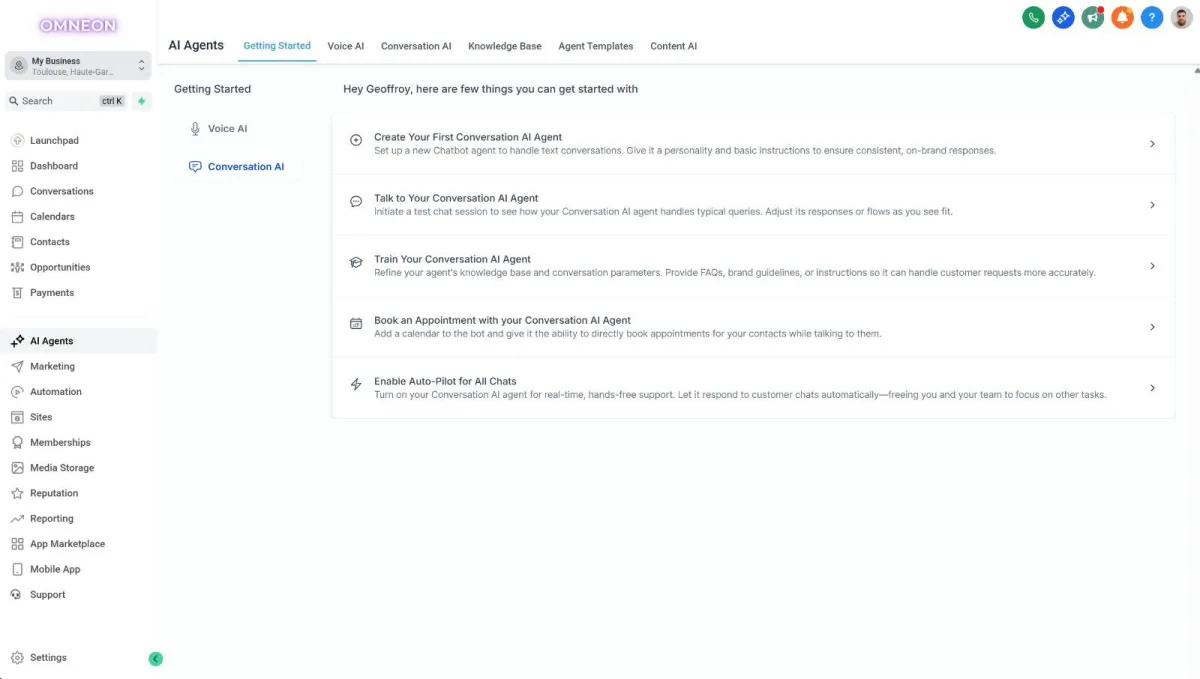The height and width of the screenshot is (679, 1200).
Task: Expand Train Your Conversation AI Agent chevron
Action: click(x=1152, y=266)
